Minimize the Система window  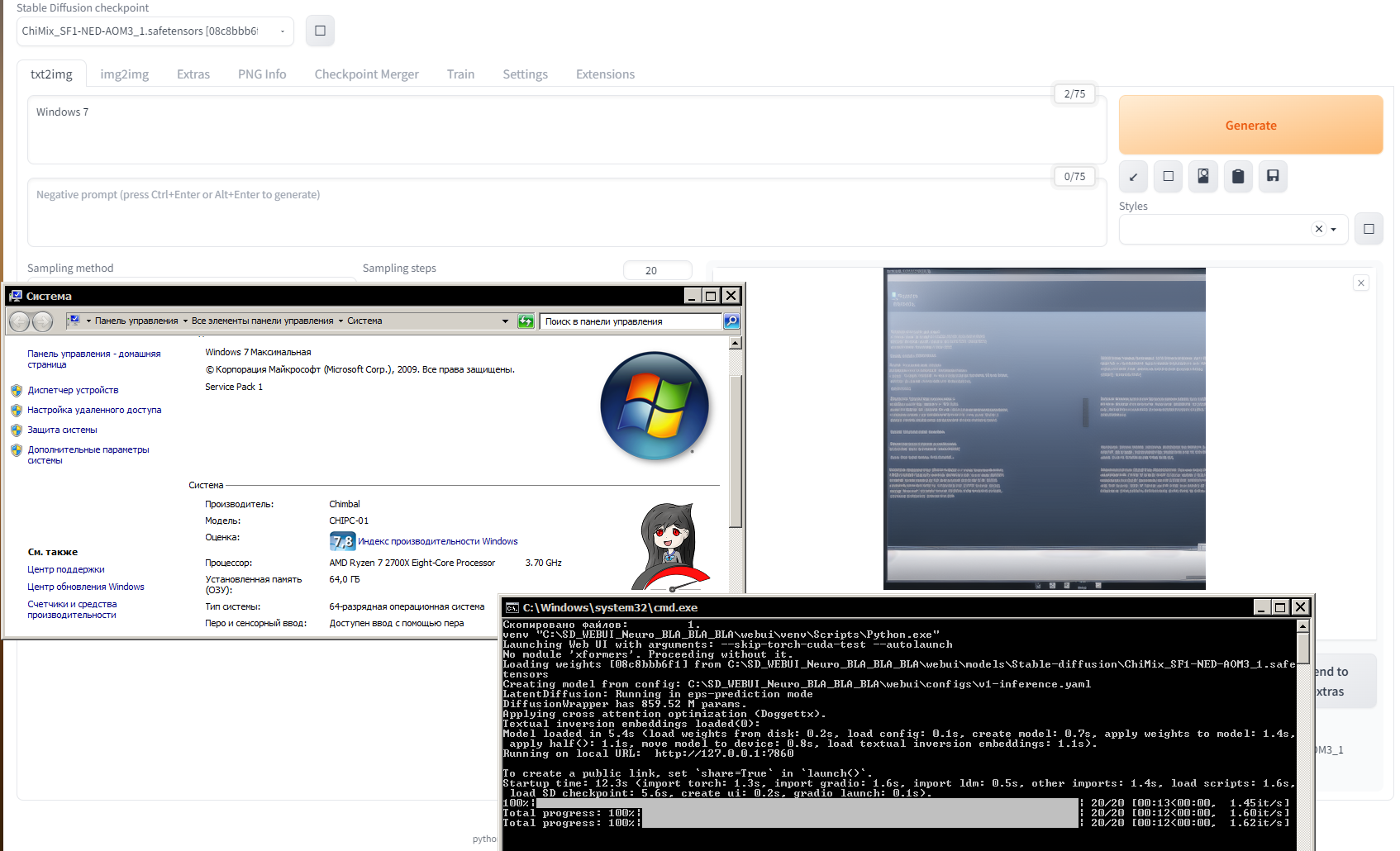(693, 296)
